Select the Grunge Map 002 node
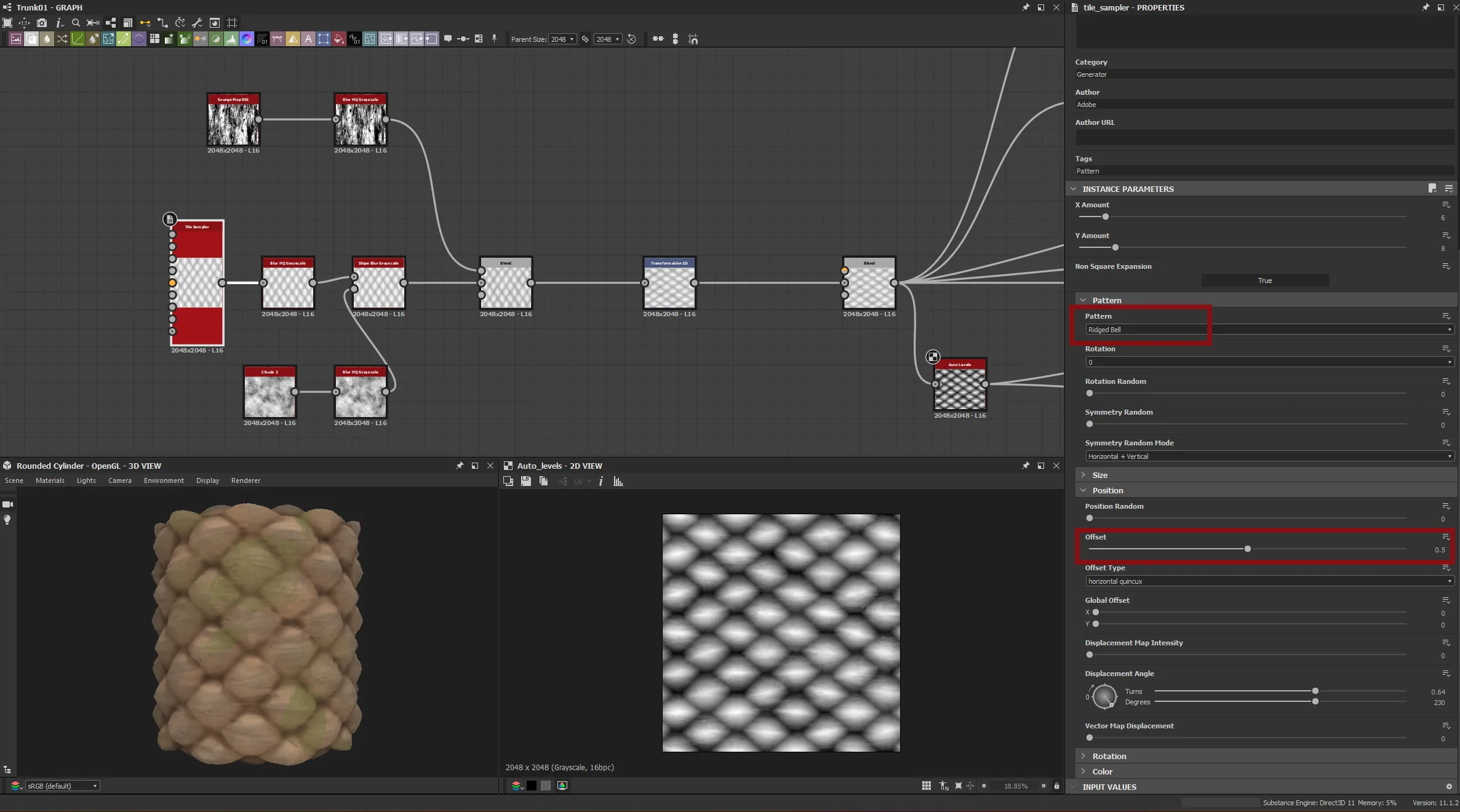Screen dimensions: 1460x812 233,119
